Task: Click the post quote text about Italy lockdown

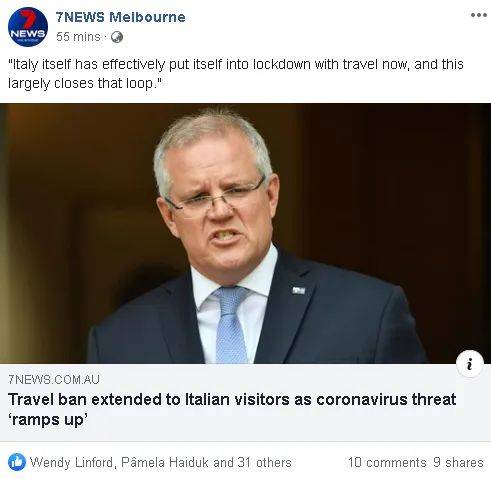Action: pyautogui.click(x=235, y=74)
